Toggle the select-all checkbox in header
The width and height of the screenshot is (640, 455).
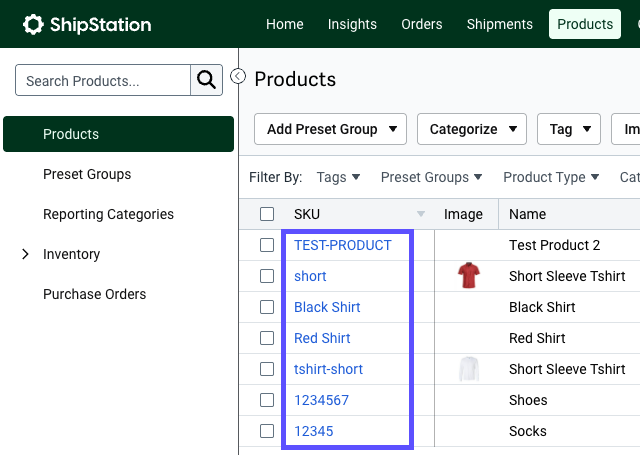point(267,214)
